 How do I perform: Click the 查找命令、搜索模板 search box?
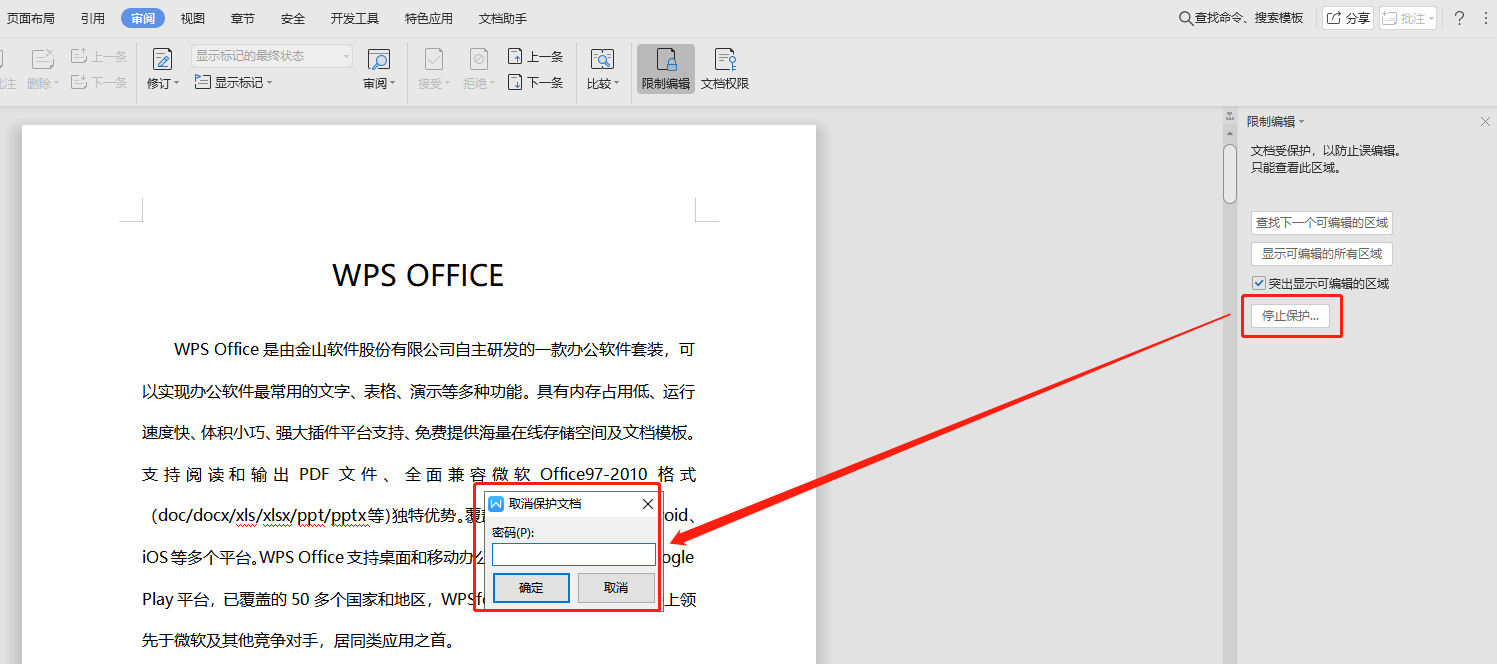click(x=1241, y=18)
